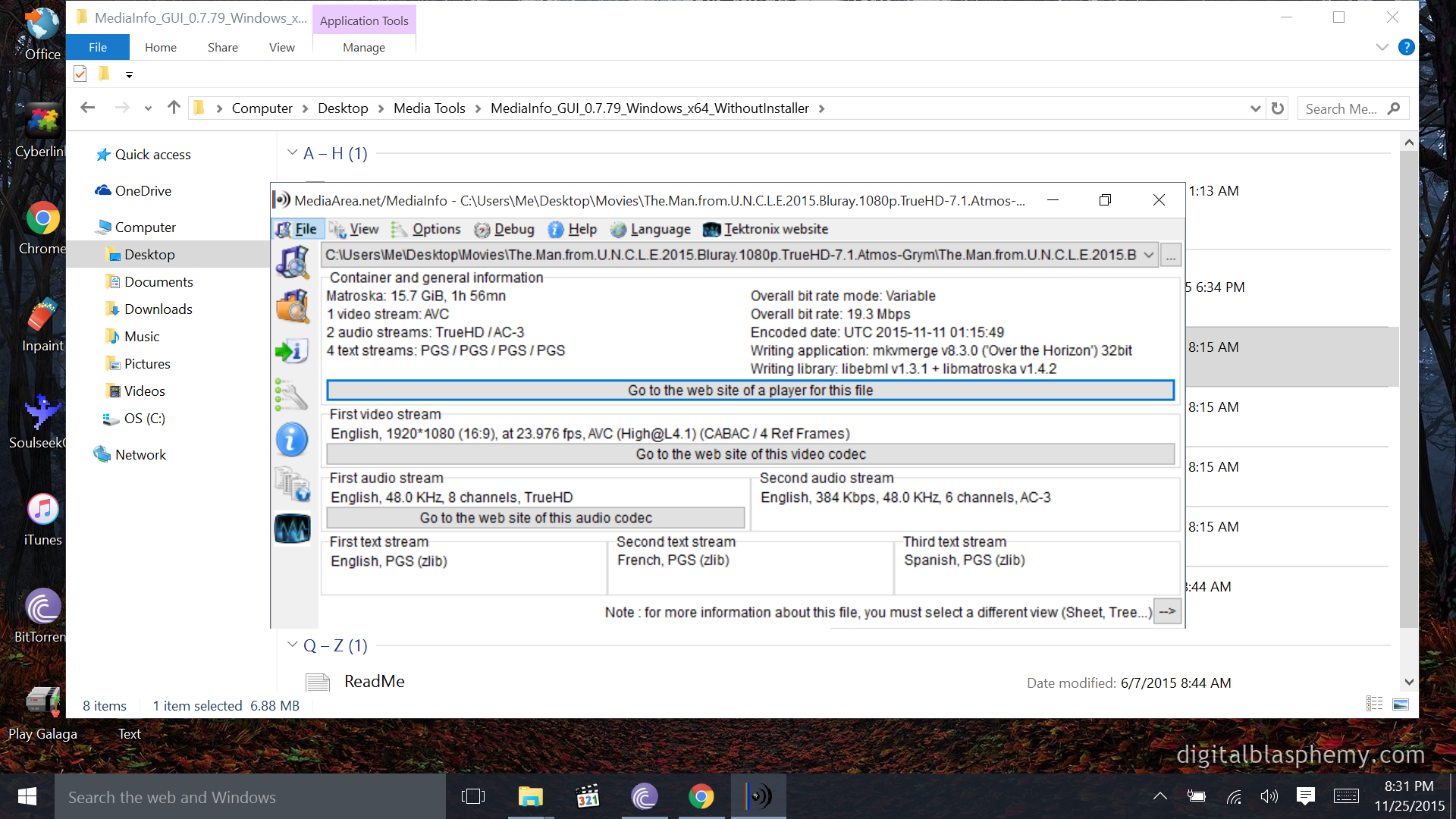Open the MediaInfo View menu

(354, 229)
